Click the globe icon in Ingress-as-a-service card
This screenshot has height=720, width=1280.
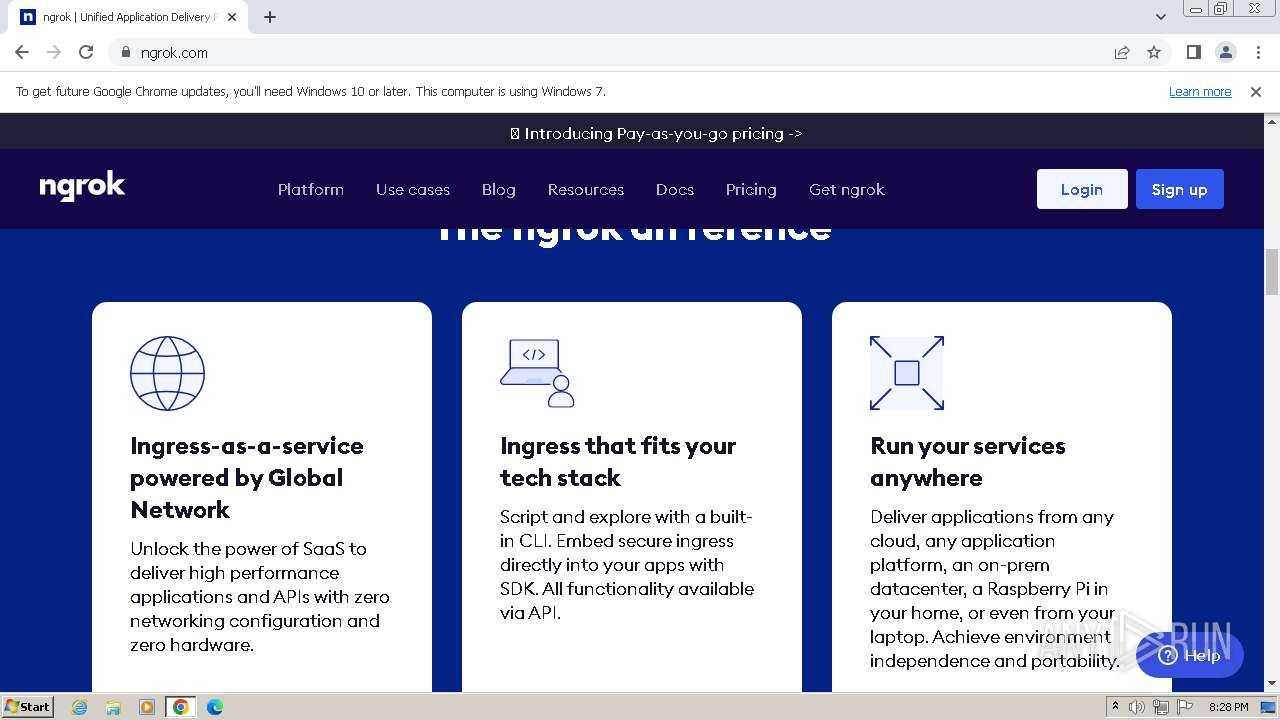point(168,373)
